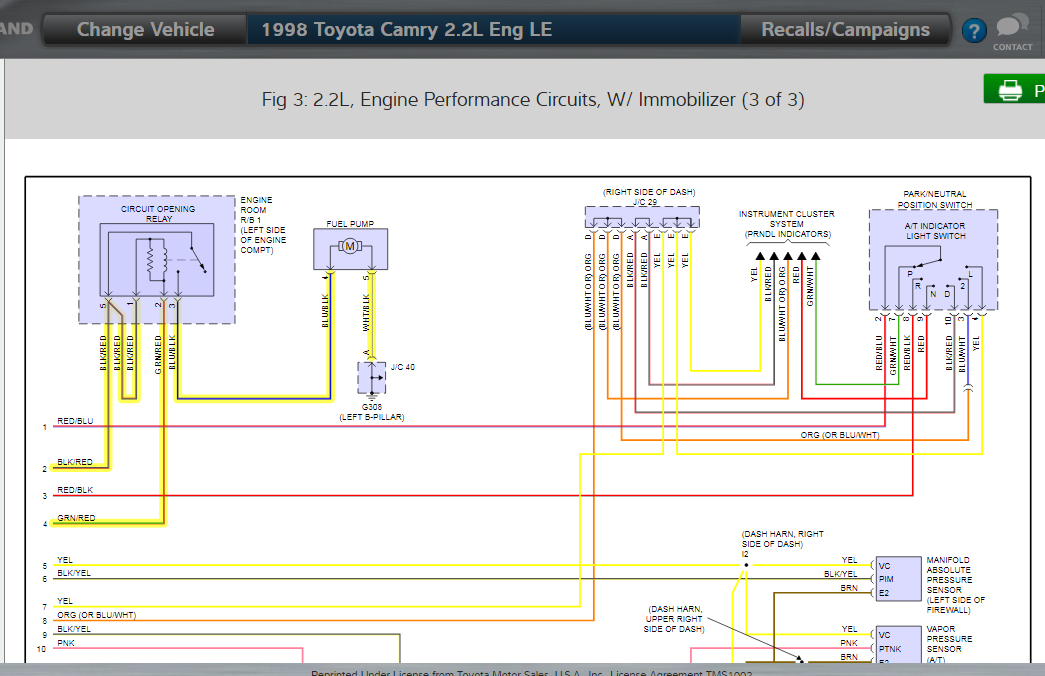1045x676 pixels.
Task: Click the figure title Fig 3 heading
Action: 532,100
